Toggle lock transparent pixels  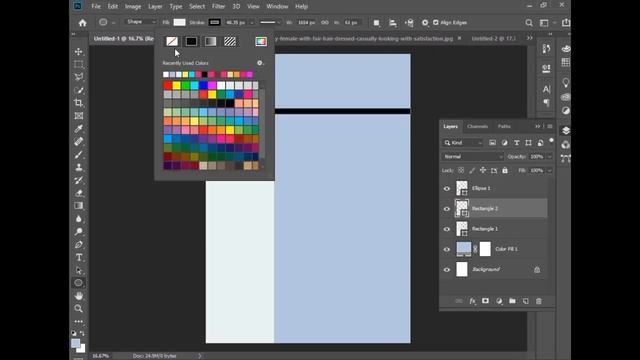click(x=461, y=171)
